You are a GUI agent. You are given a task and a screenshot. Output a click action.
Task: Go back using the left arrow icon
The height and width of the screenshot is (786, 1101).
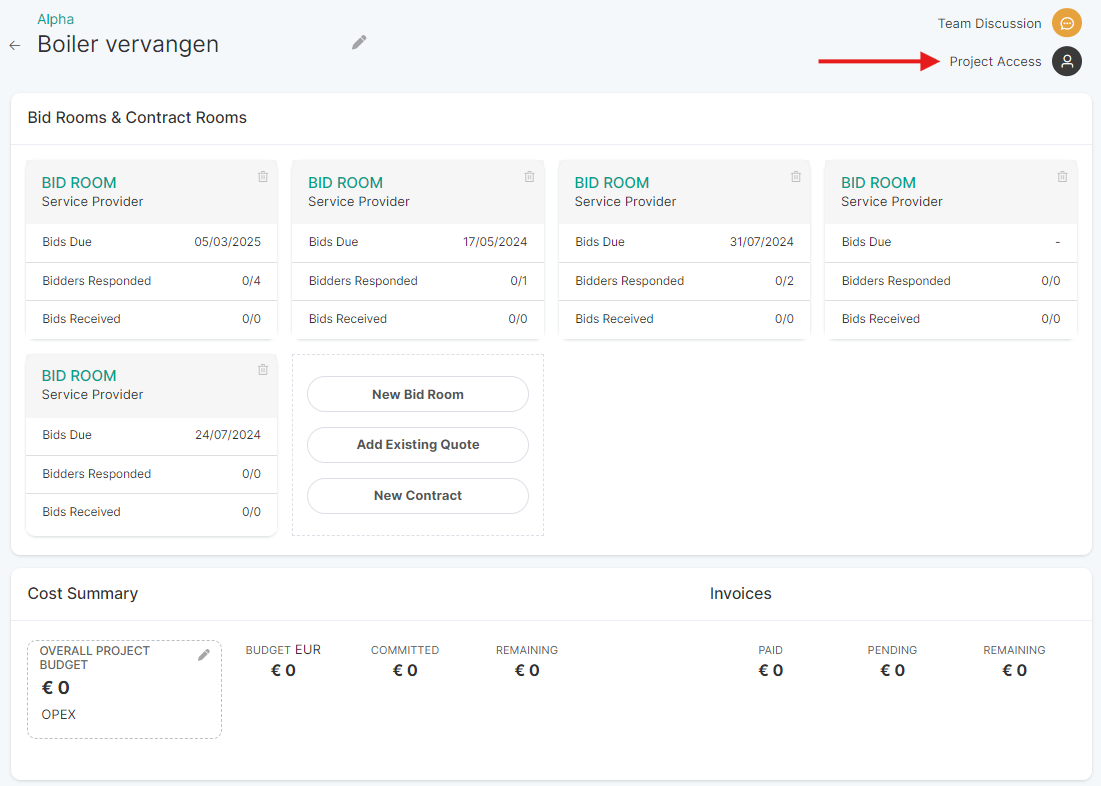[x=15, y=46]
